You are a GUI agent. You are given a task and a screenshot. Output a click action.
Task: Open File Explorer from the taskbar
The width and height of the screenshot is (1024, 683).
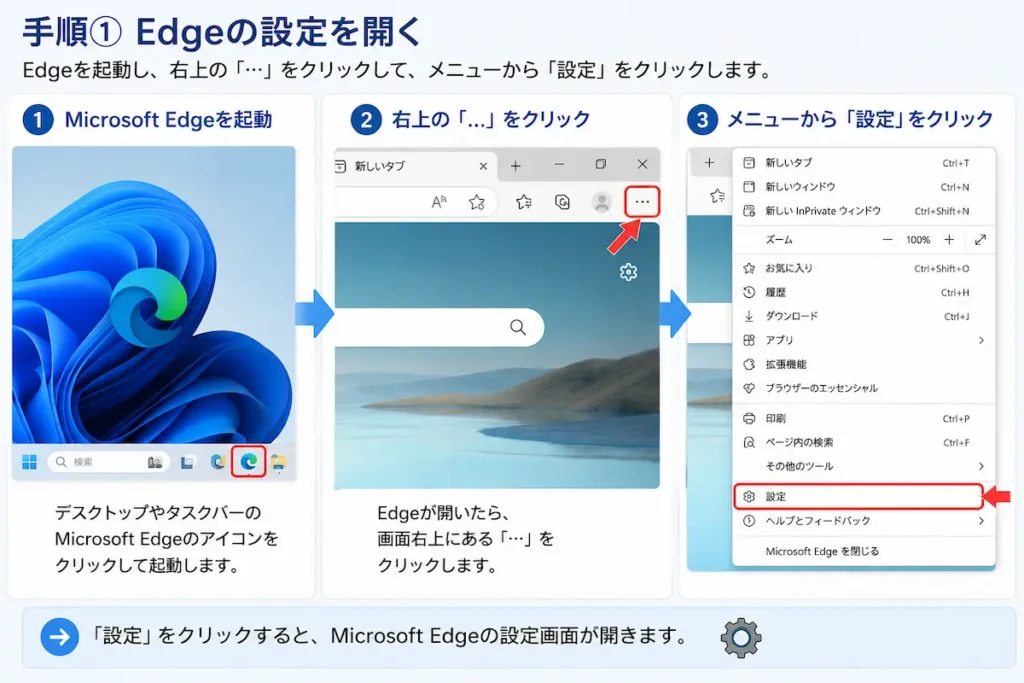point(279,462)
